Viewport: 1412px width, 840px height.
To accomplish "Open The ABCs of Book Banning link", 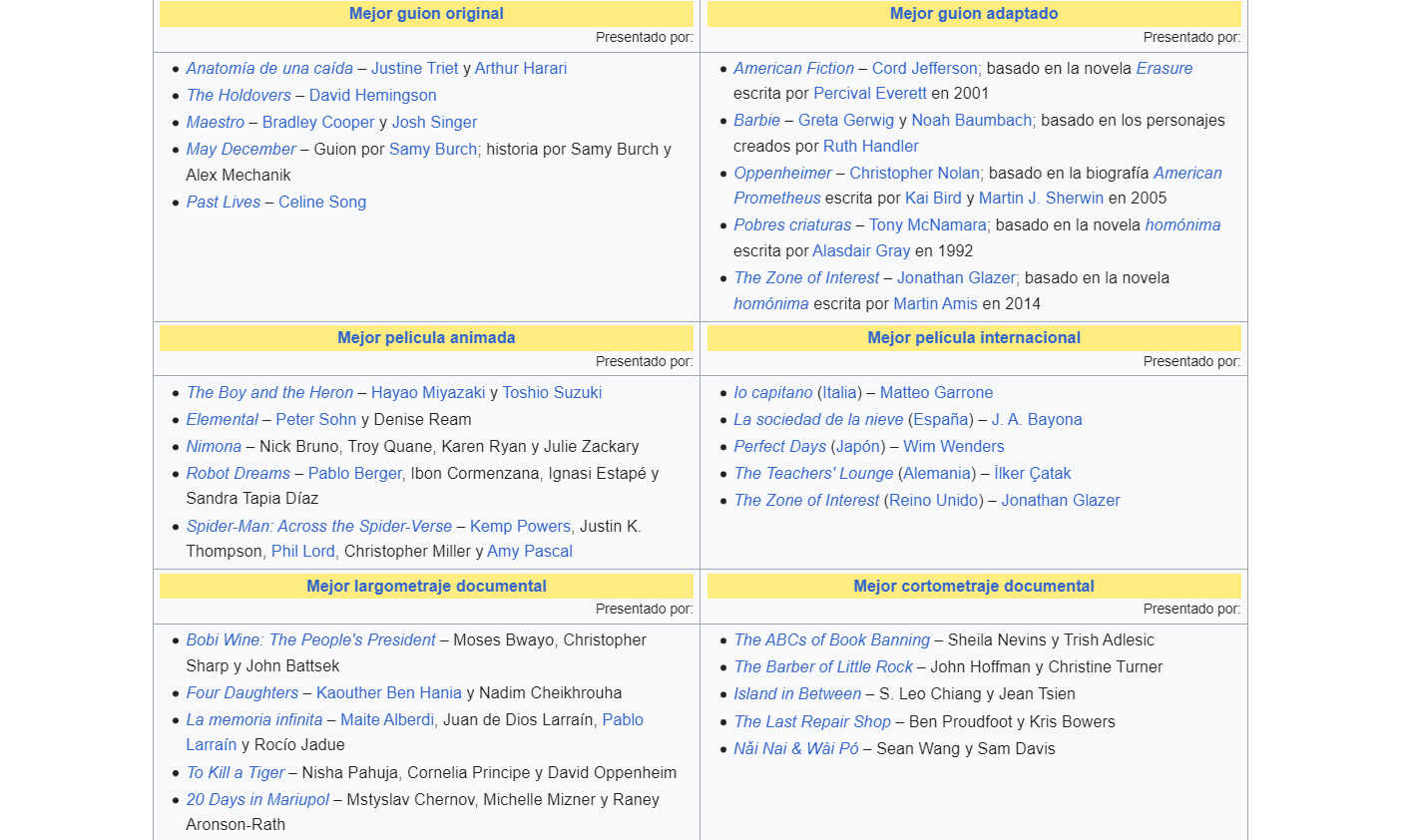I will 832,640.
